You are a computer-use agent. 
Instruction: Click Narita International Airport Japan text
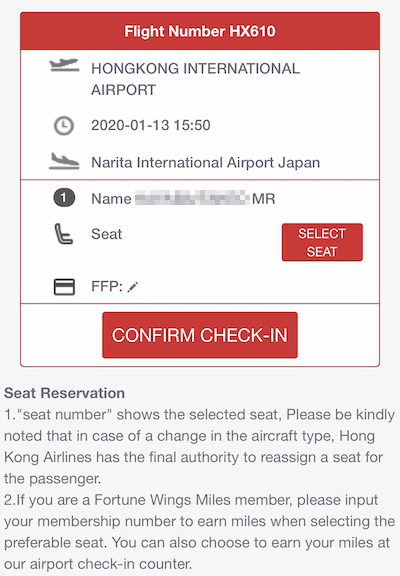pos(205,162)
